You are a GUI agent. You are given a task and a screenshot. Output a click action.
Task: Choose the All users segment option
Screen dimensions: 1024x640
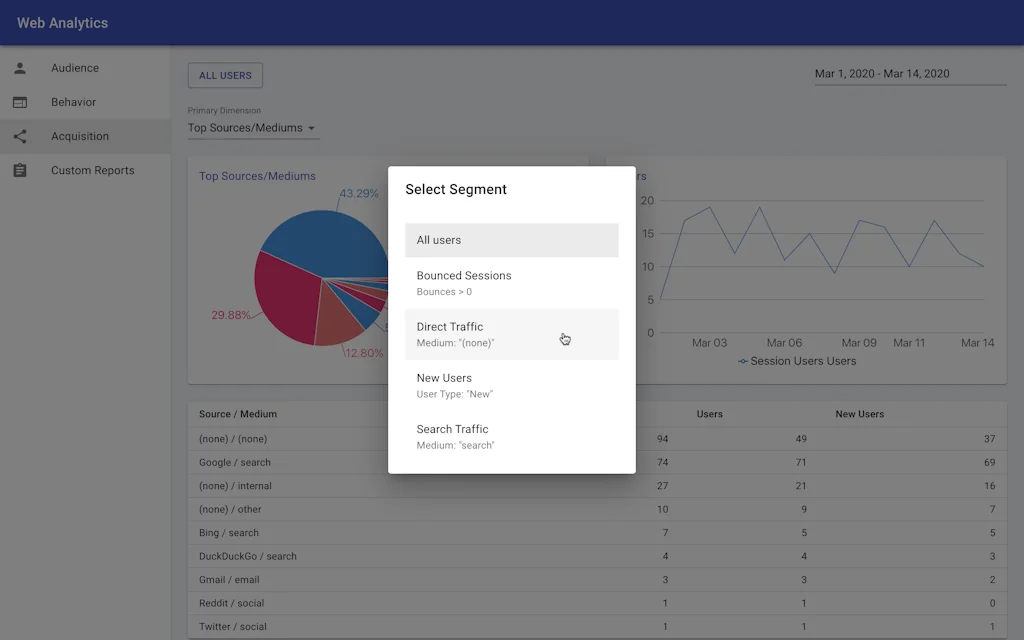pyautogui.click(x=511, y=240)
